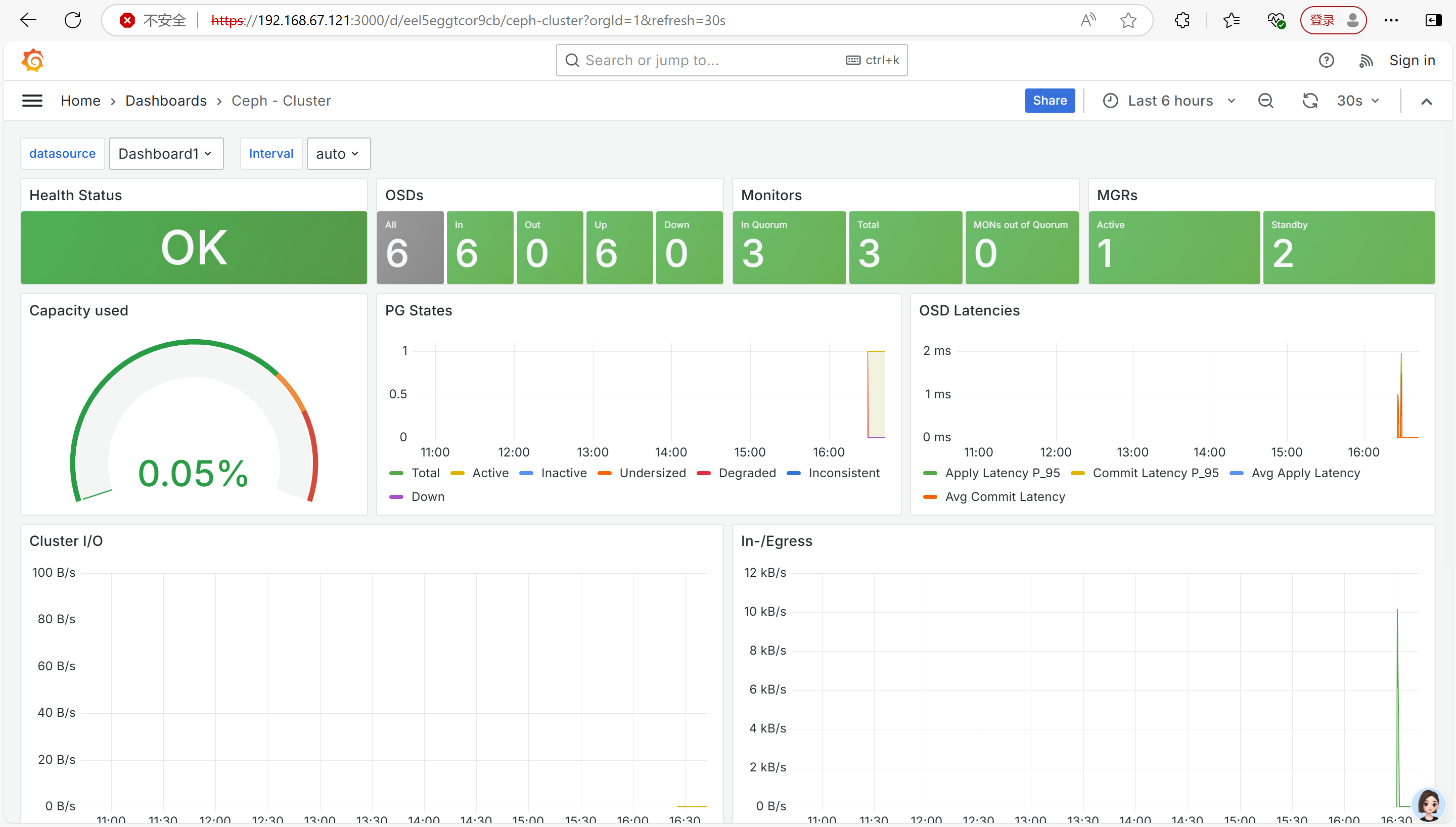Open the help question mark icon
This screenshot has width=1456, height=827.
pos(1326,60)
